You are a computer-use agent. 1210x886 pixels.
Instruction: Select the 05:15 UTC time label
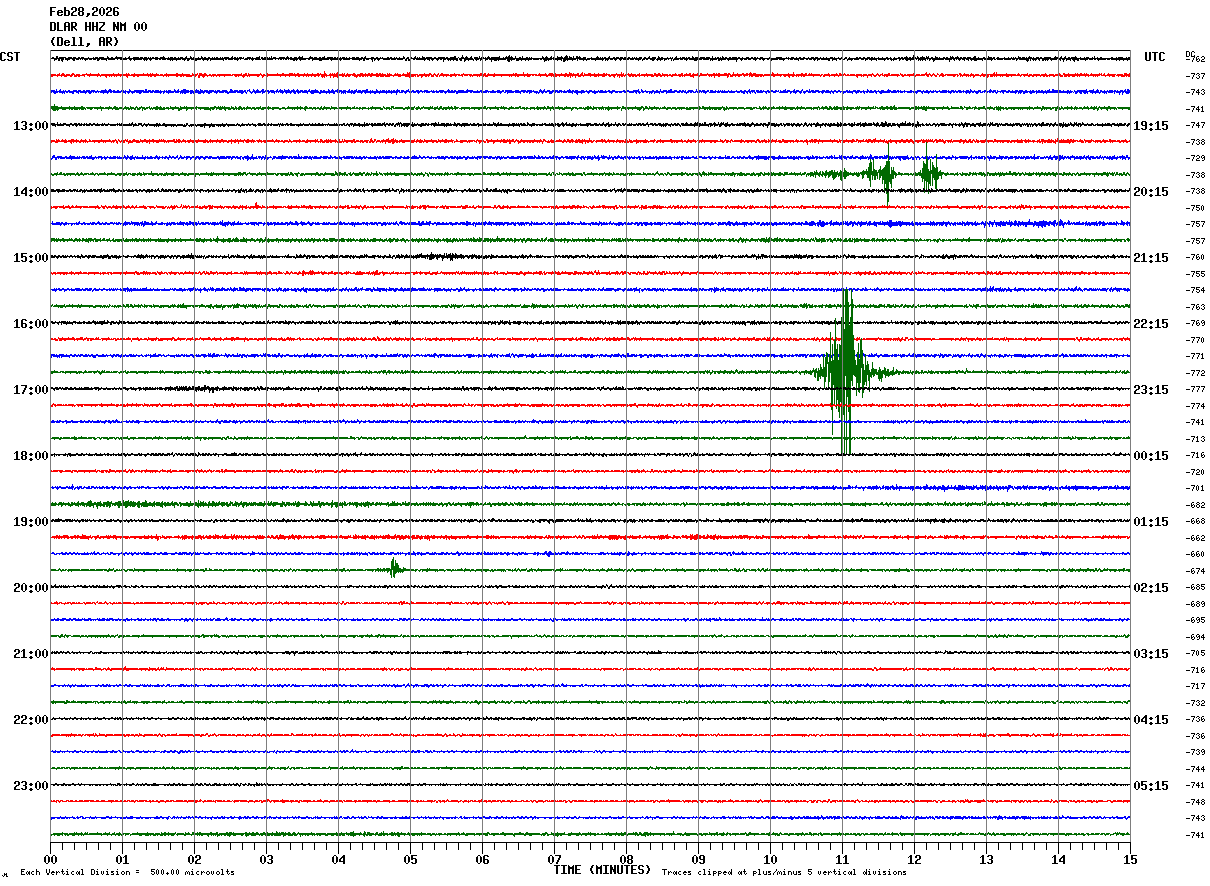click(1151, 786)
